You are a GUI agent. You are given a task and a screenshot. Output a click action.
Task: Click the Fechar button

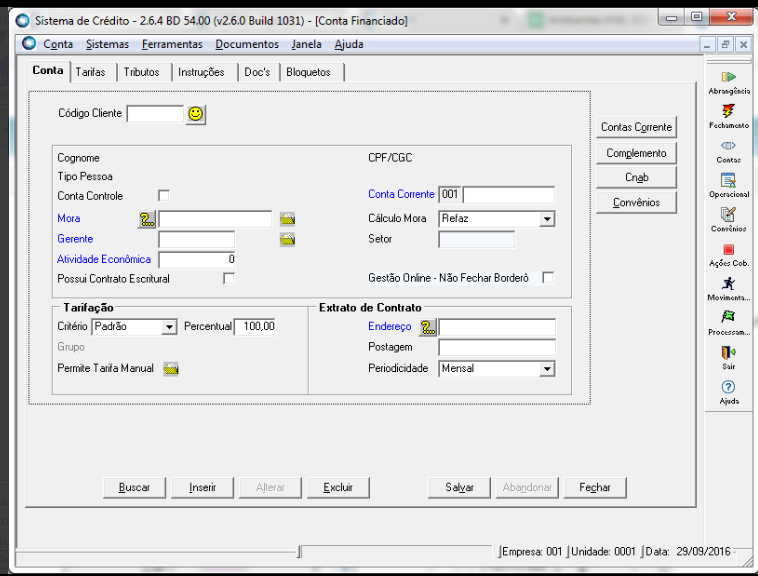[595, 488]
